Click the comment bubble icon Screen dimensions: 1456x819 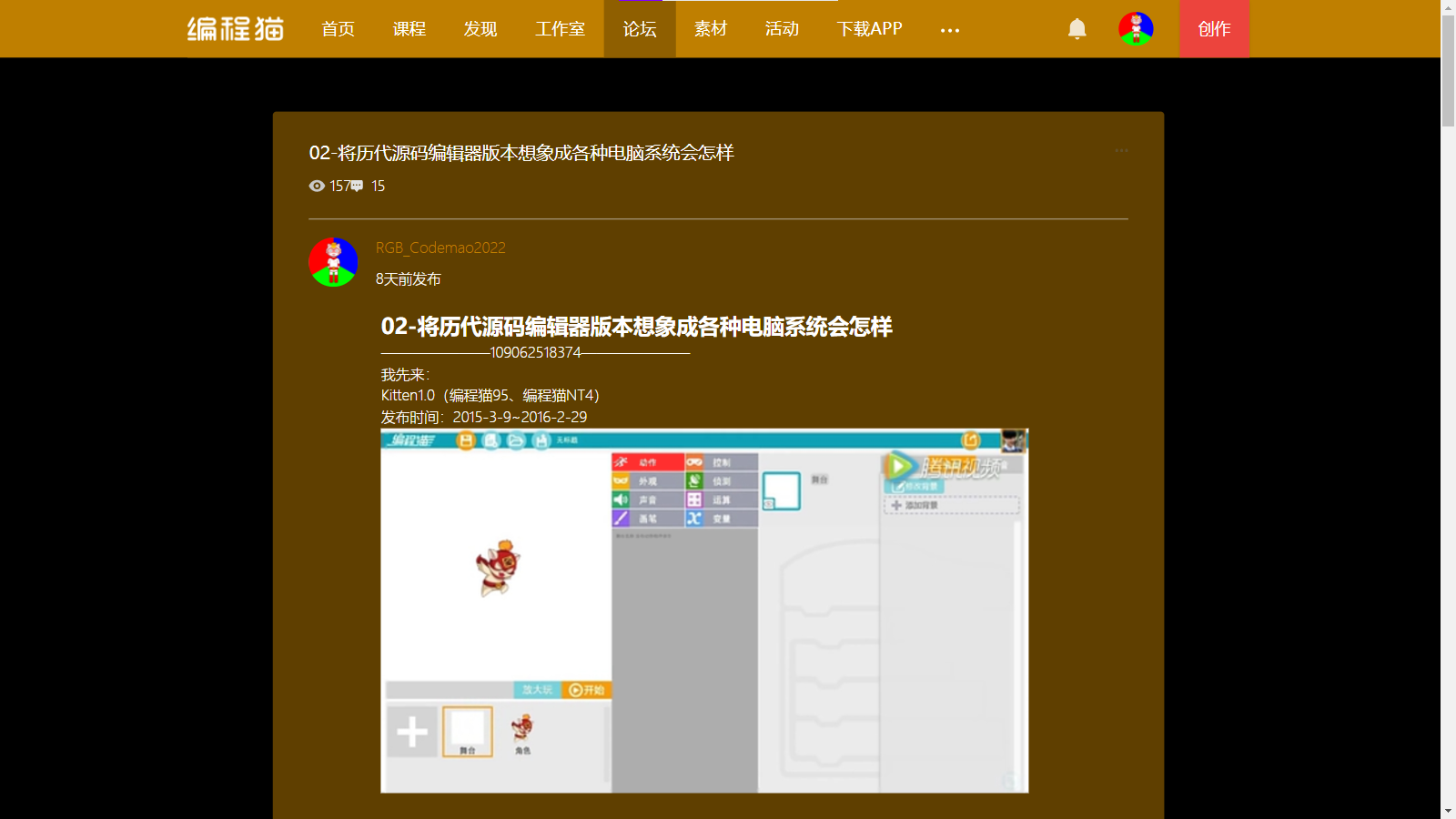[357, 186]
